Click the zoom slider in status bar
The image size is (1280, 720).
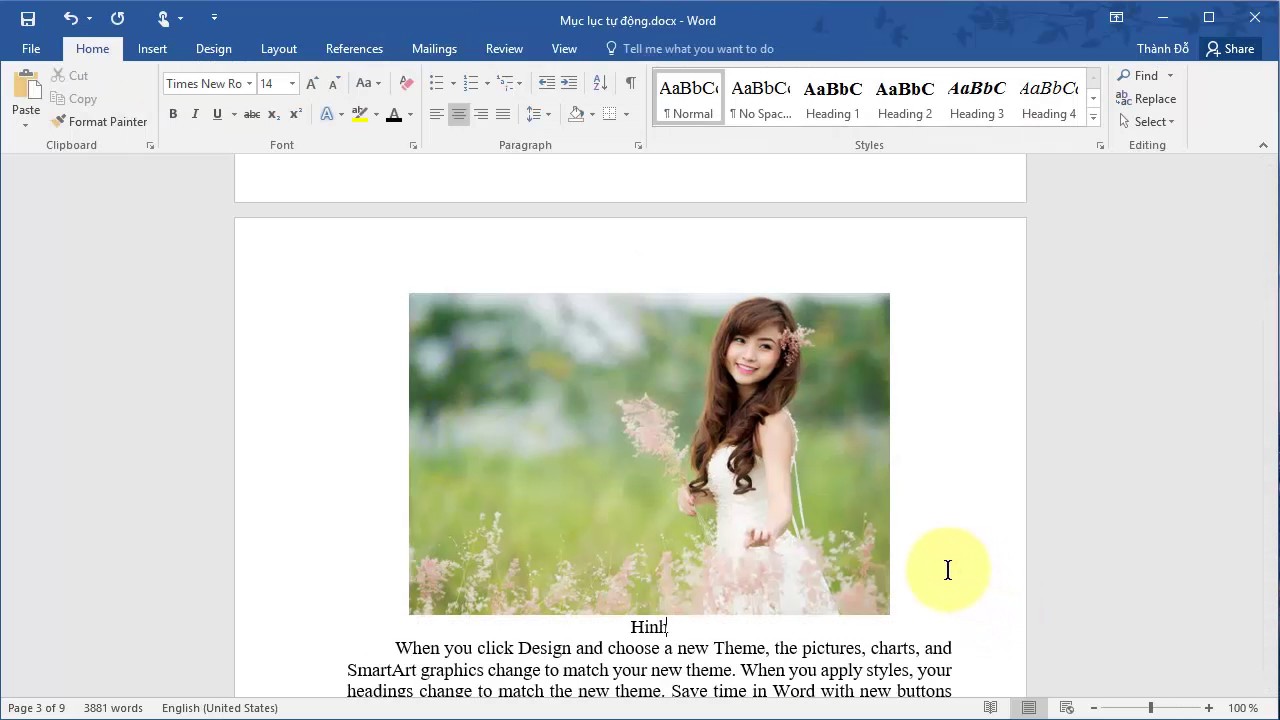1150,708
